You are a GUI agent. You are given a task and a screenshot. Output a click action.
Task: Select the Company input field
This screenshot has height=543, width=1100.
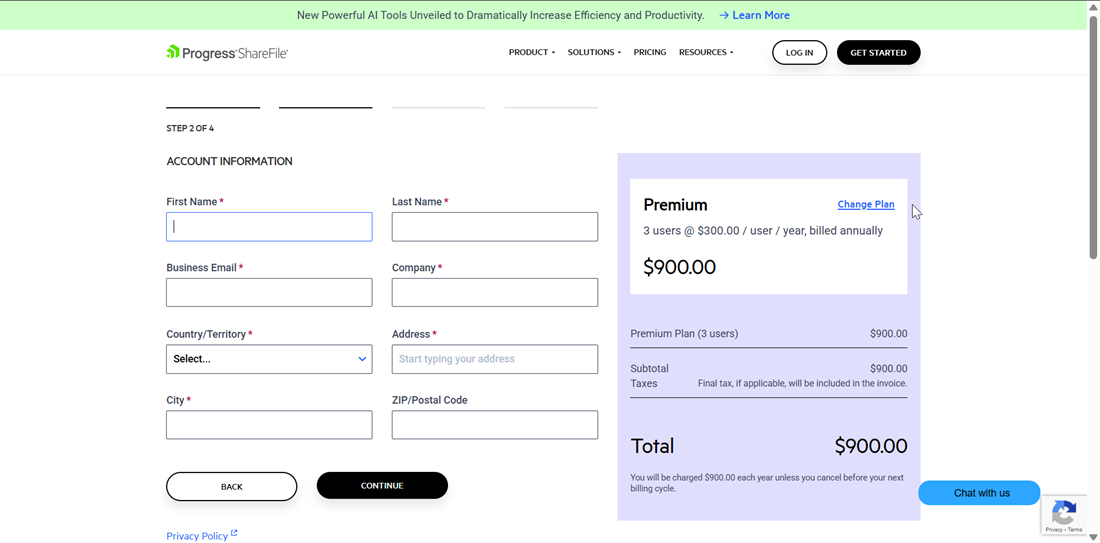pyautogui.click(x=495, y=292)
